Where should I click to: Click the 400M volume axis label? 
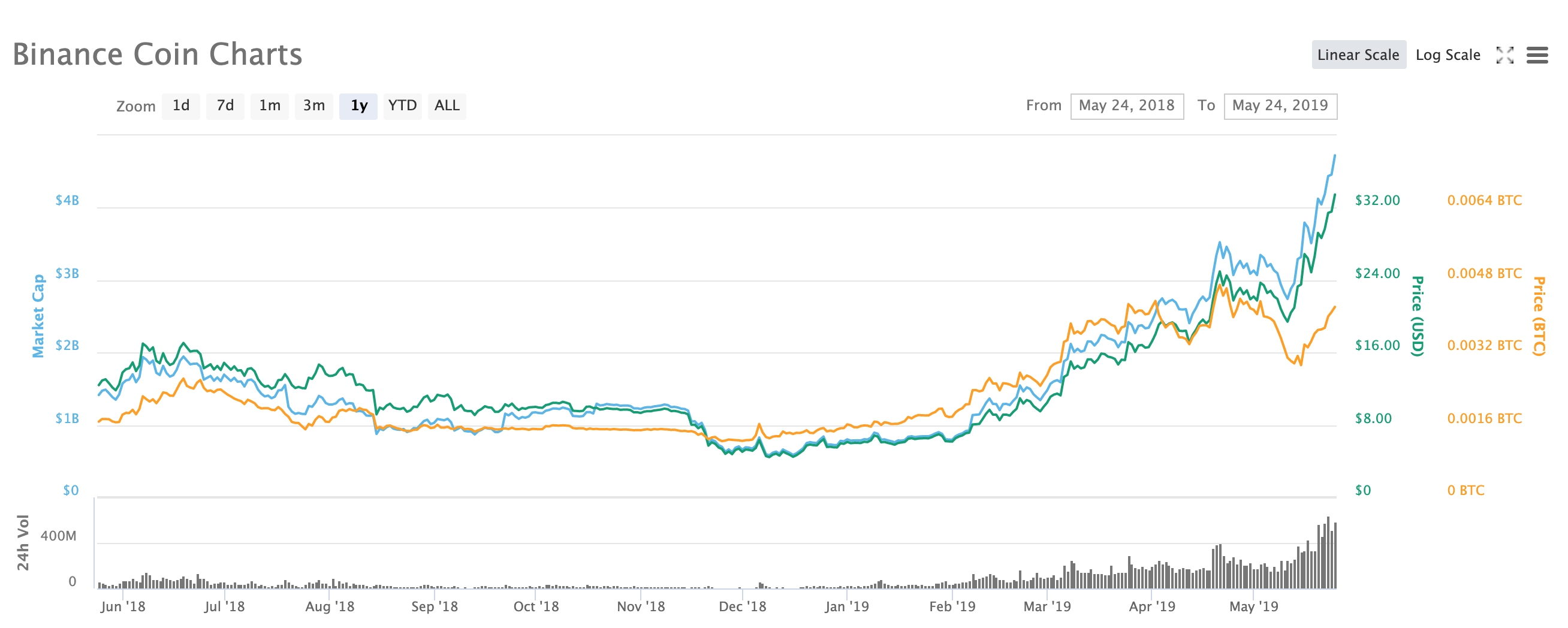pyautogui.click(x=58, y=536)
